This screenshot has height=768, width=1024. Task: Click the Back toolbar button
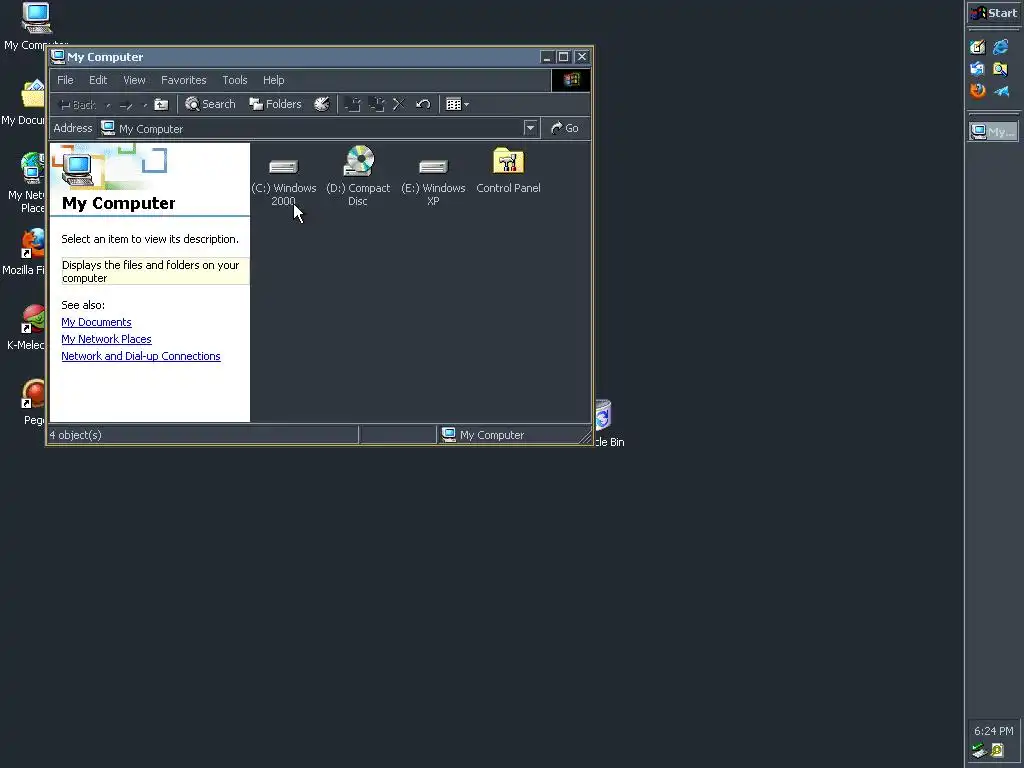click(x=78, y=104)
